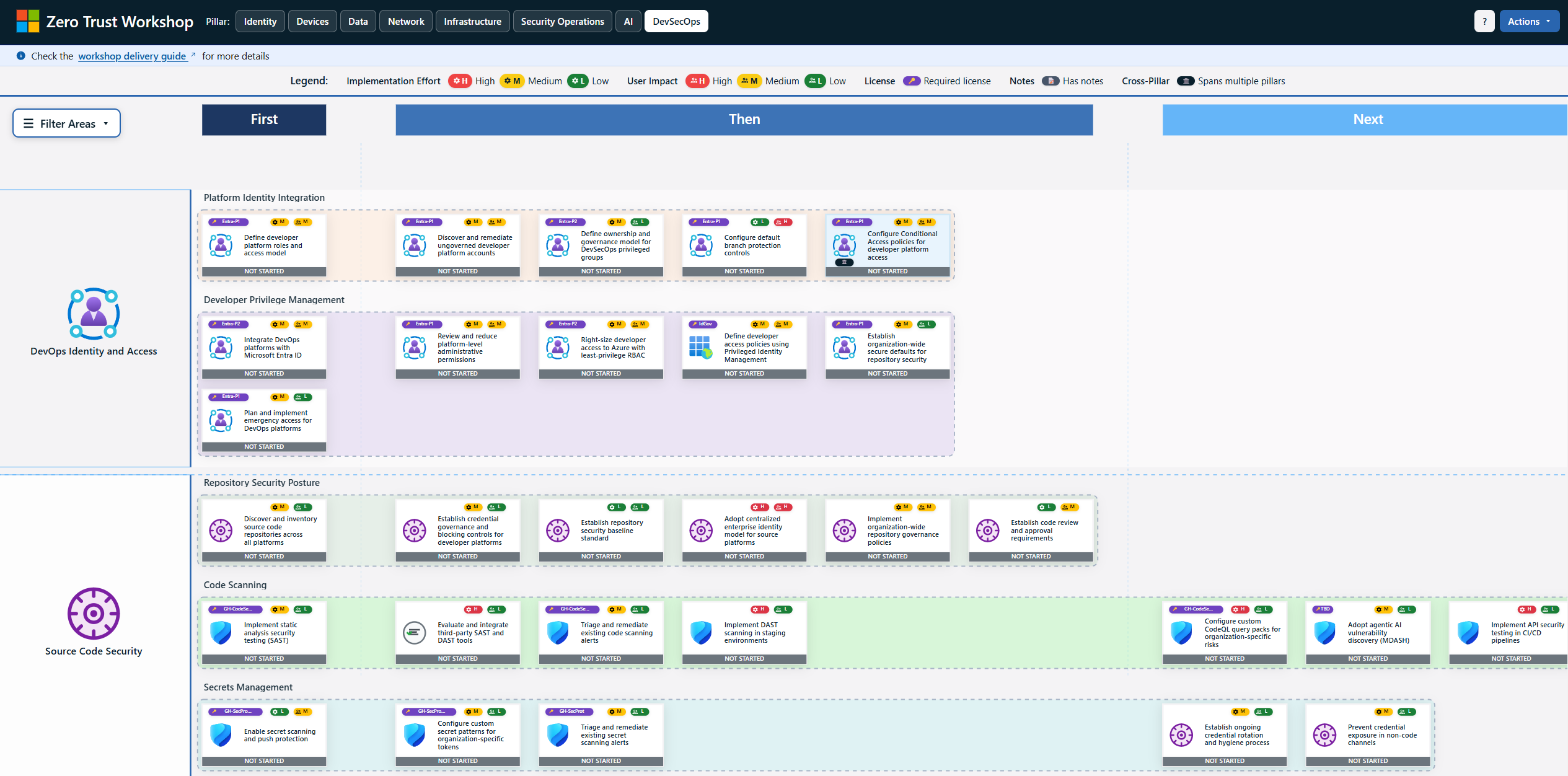The image size is (1568, 776).
Task: Click icon on Define developer platform roles card
Action: pyautogui.click(x=221, y=245)
